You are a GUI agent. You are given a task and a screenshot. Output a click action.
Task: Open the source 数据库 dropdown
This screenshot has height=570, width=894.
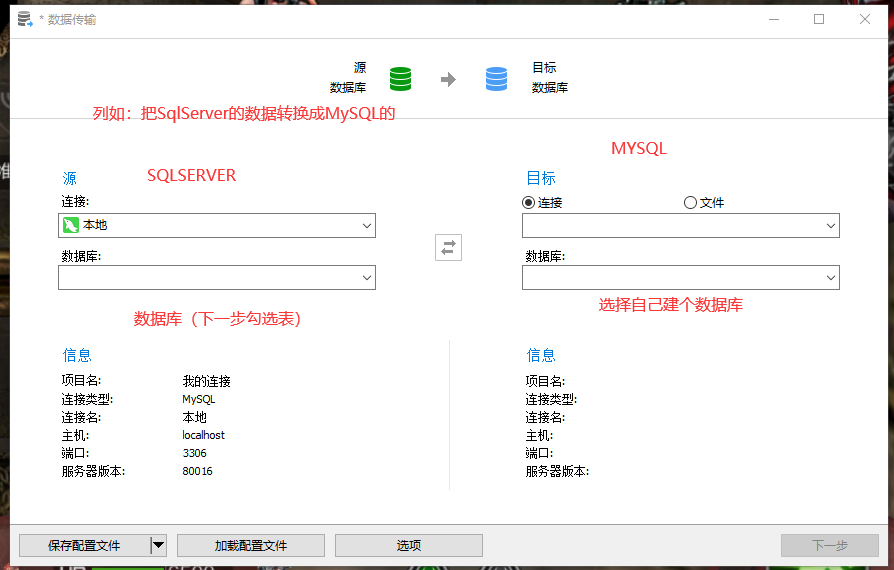tap(217, 278)
